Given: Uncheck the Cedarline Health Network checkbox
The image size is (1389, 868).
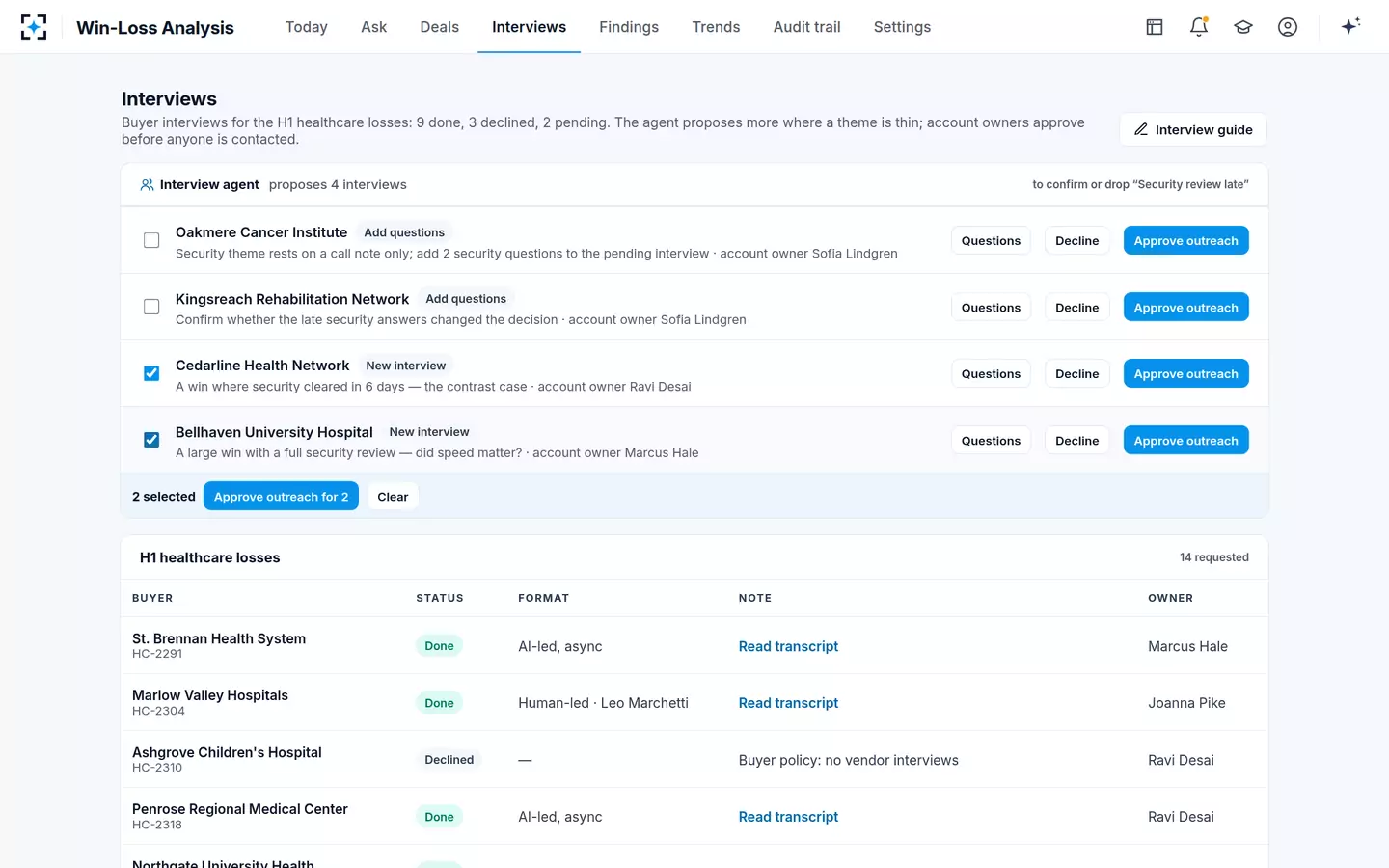Looking at the screenshot, I should pyautogui.click(x=151, y=373).
